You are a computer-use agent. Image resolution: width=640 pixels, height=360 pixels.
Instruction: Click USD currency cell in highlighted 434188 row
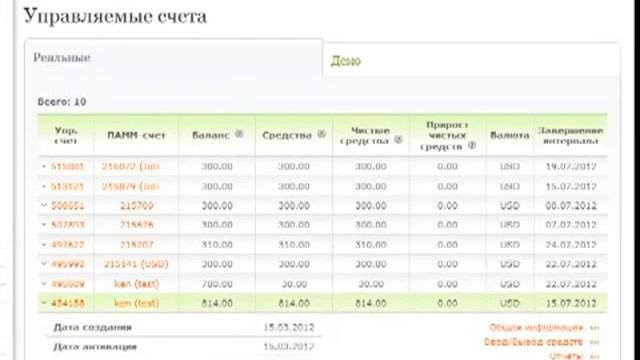pos(509,304)
